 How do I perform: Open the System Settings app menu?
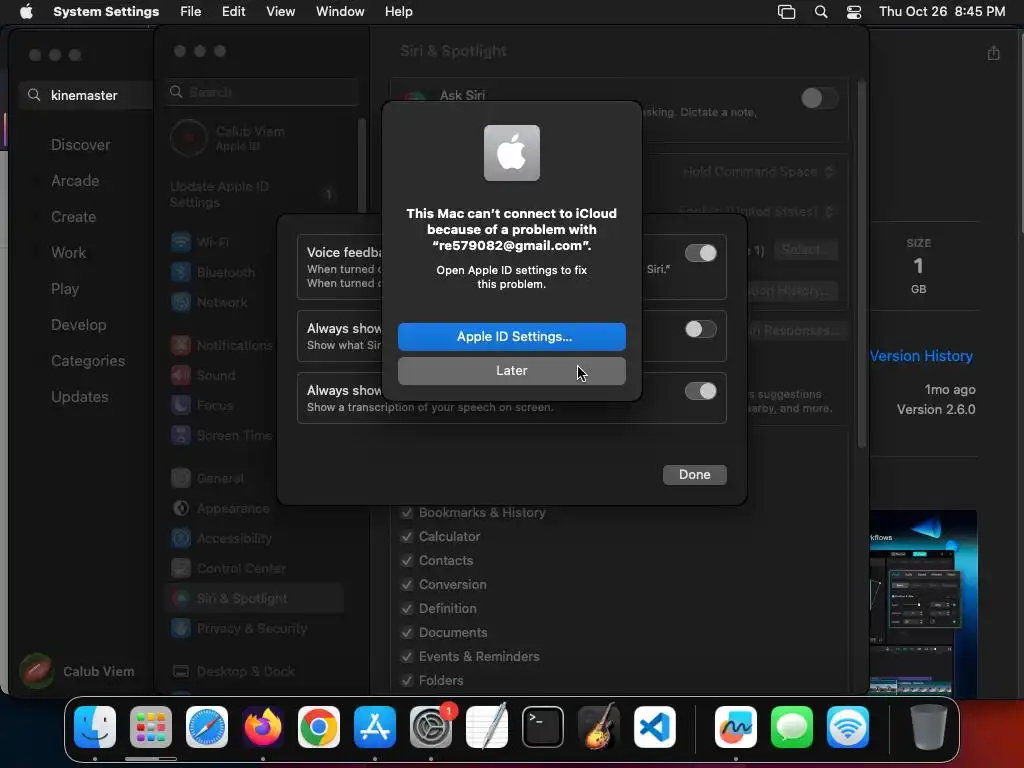coord(106,12)
